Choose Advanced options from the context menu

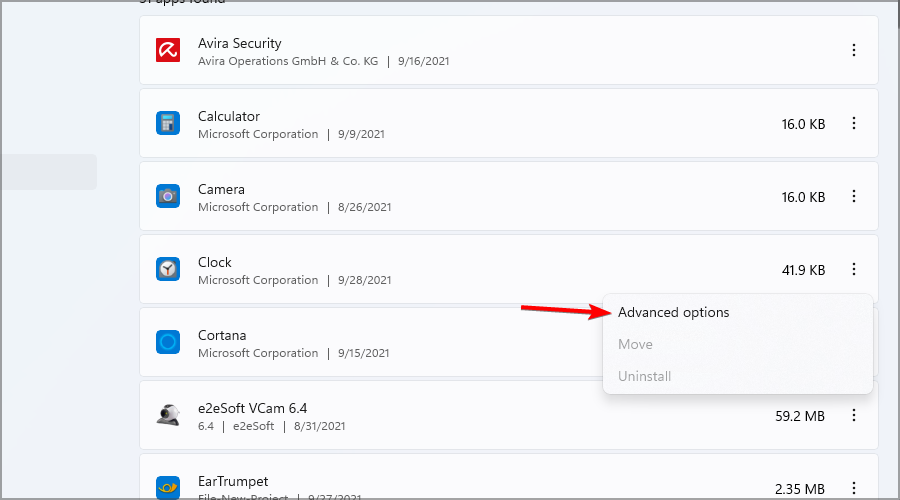(x=673, y=312)
